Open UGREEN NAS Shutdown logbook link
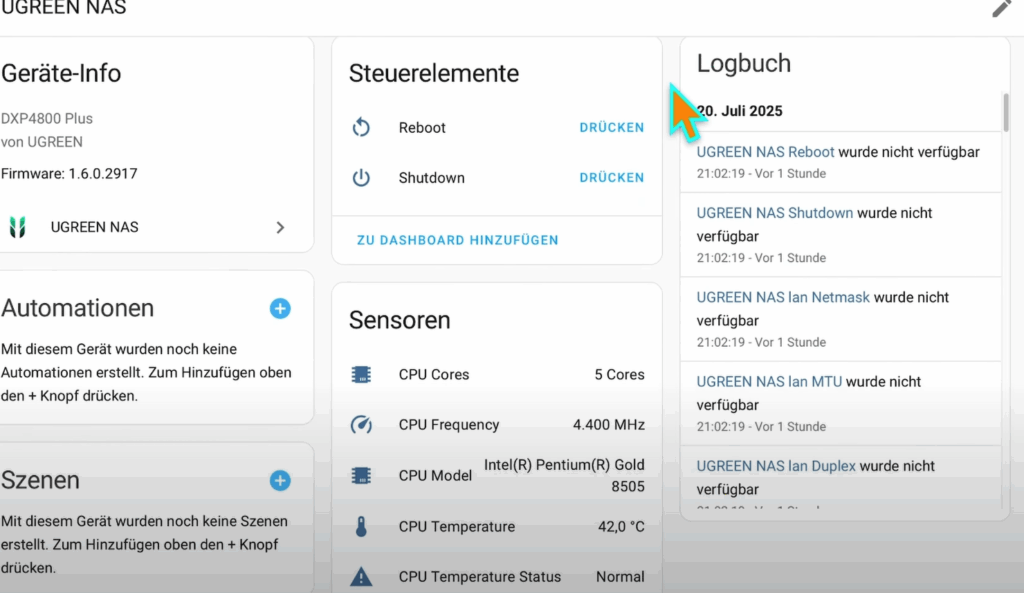The height and width of the screenshot is (593, 1024). (775, 213)
